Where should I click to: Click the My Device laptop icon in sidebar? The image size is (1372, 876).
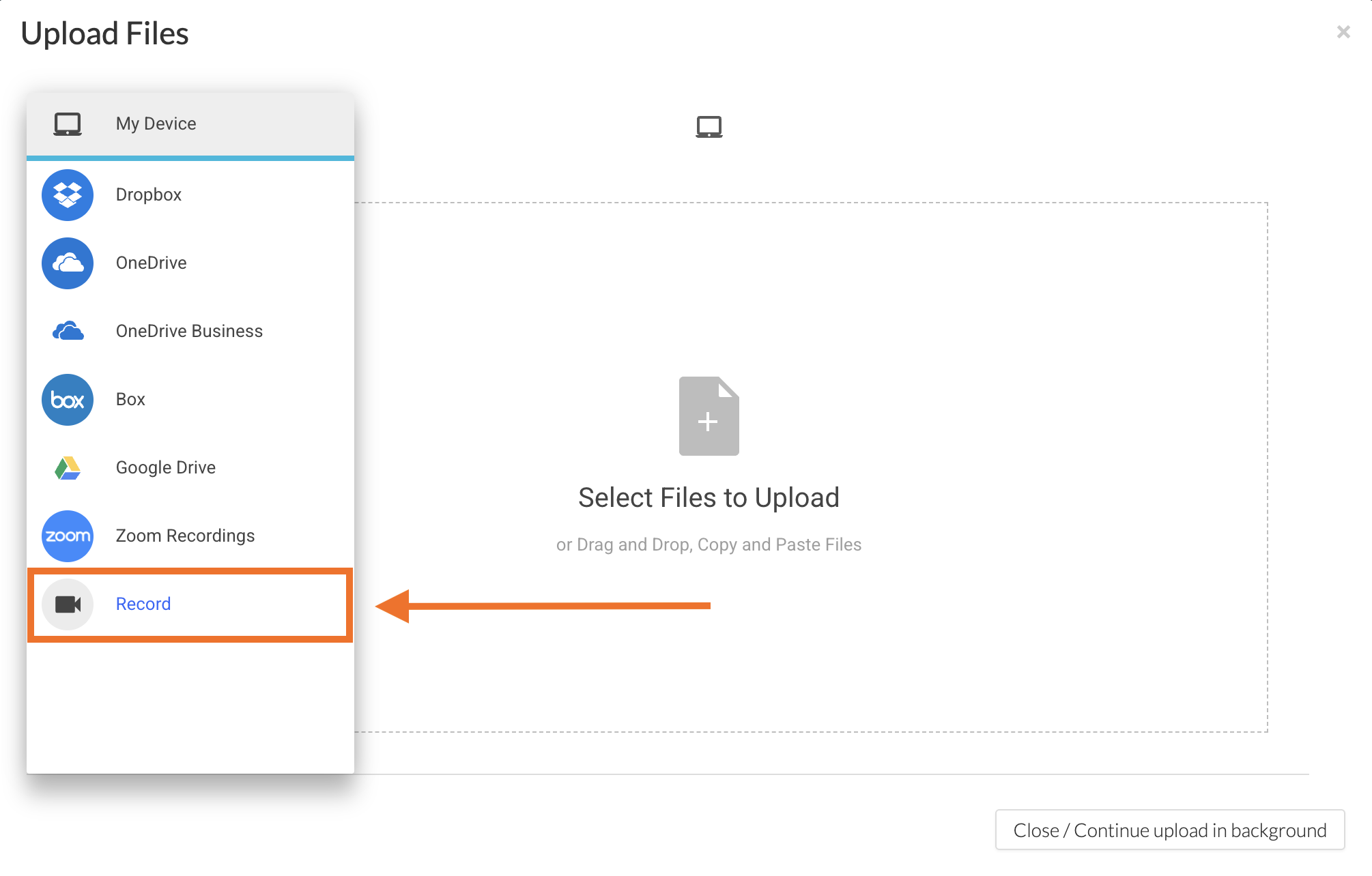[x=68, y=124]
